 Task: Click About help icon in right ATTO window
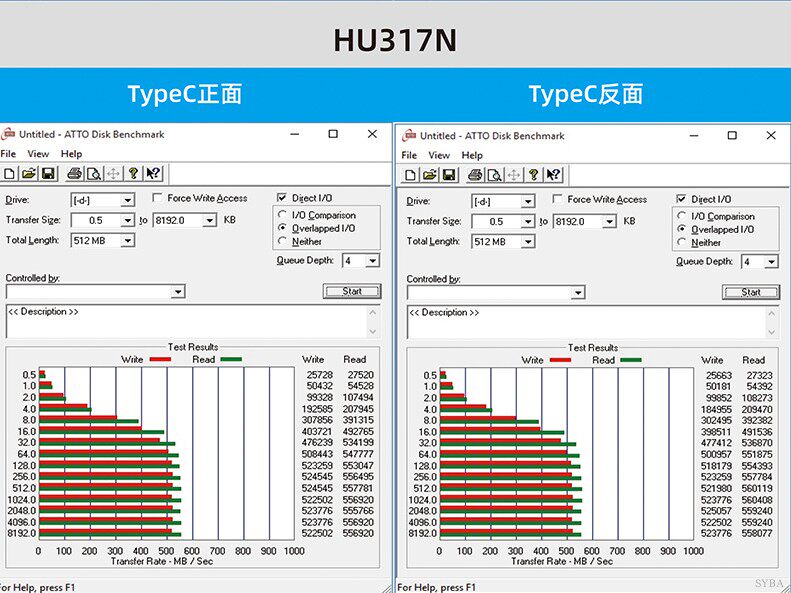tap(534, 175)
